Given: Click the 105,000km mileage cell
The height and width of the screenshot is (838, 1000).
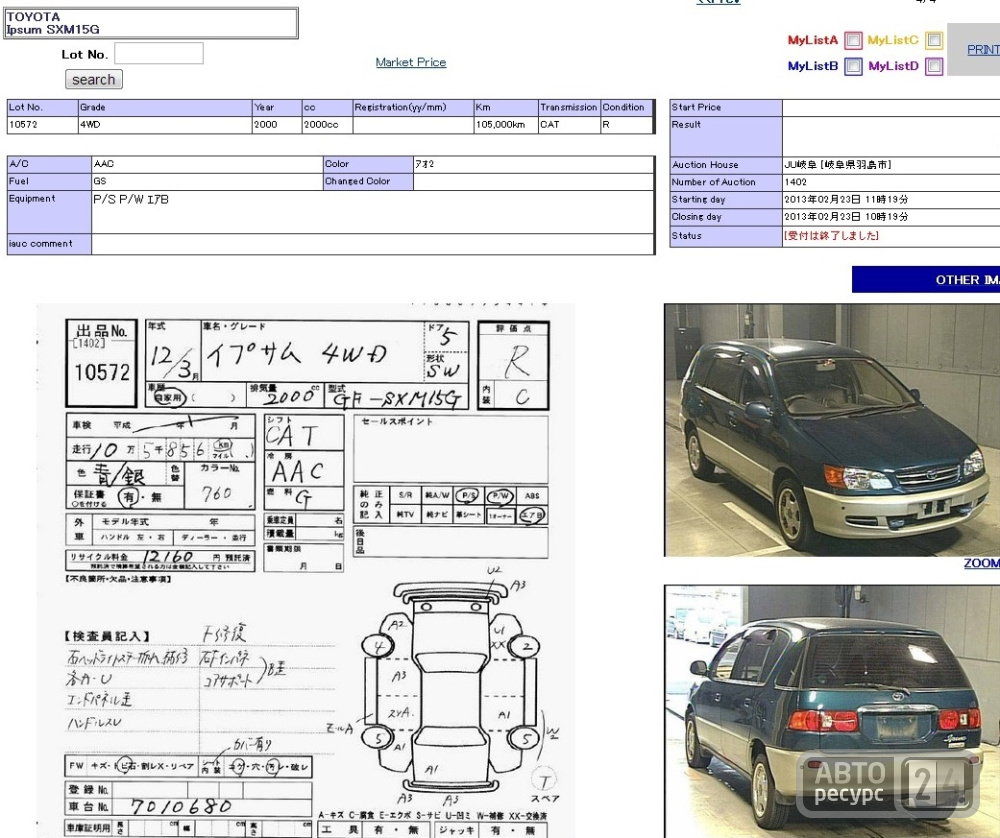Looking at the screenshot, I should tap(505, 125).
